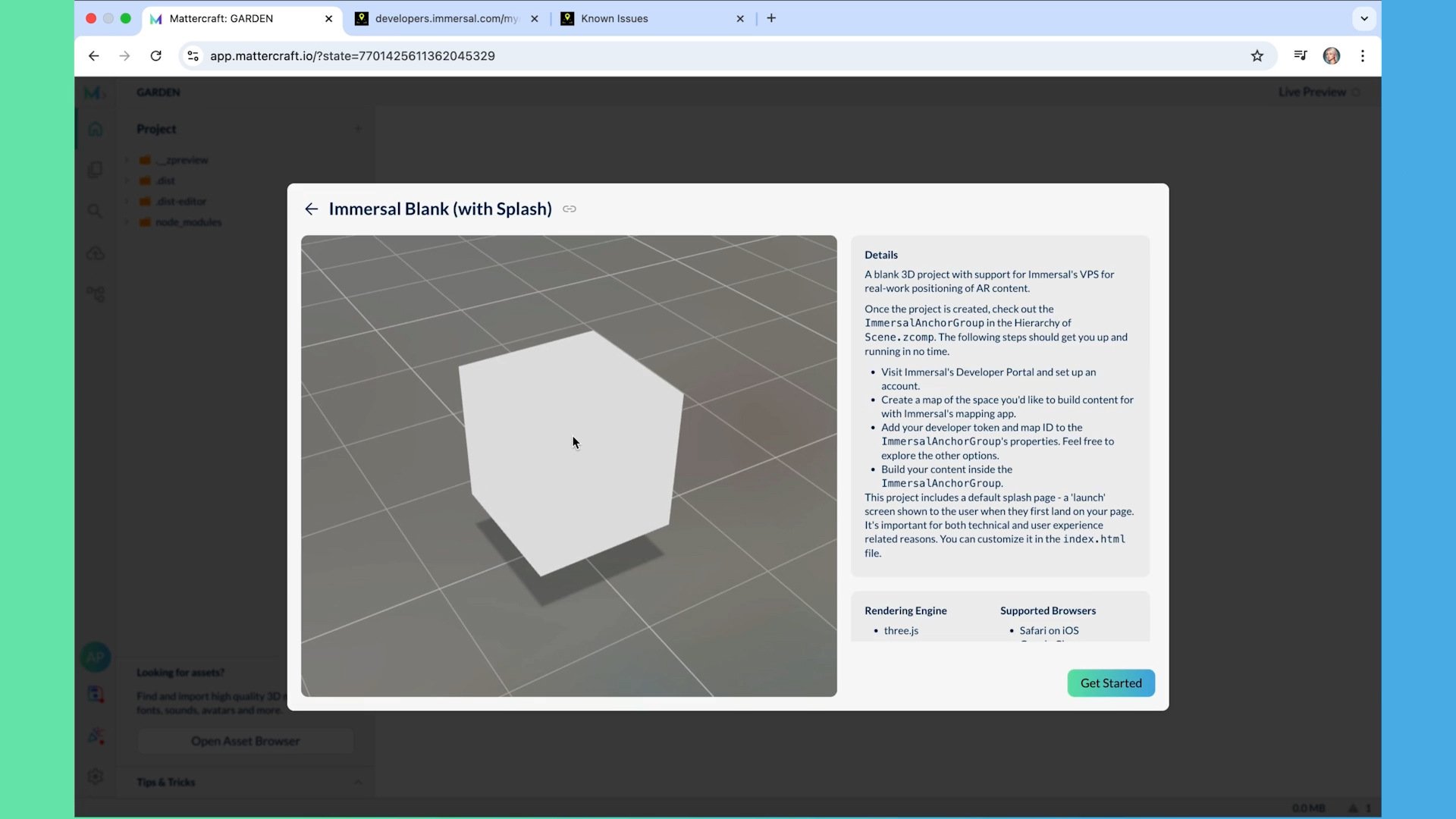Click the Immersal Blank (with Splash) title
The image size is (1456, 819).
[x=440, y=209]
